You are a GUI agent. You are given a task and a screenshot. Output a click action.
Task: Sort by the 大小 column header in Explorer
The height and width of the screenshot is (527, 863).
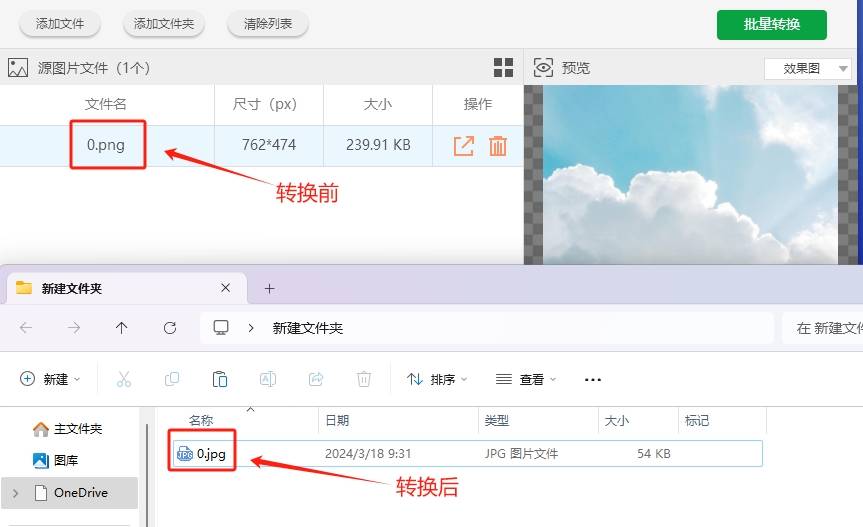[616, 421]
